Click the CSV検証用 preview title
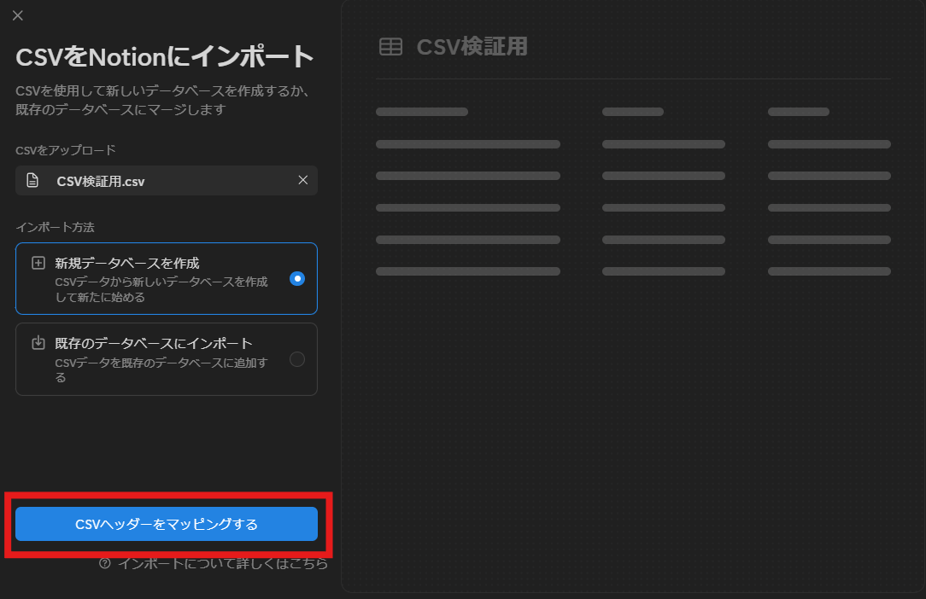Screen dimensions: 926x599 (x=472, y=47)
